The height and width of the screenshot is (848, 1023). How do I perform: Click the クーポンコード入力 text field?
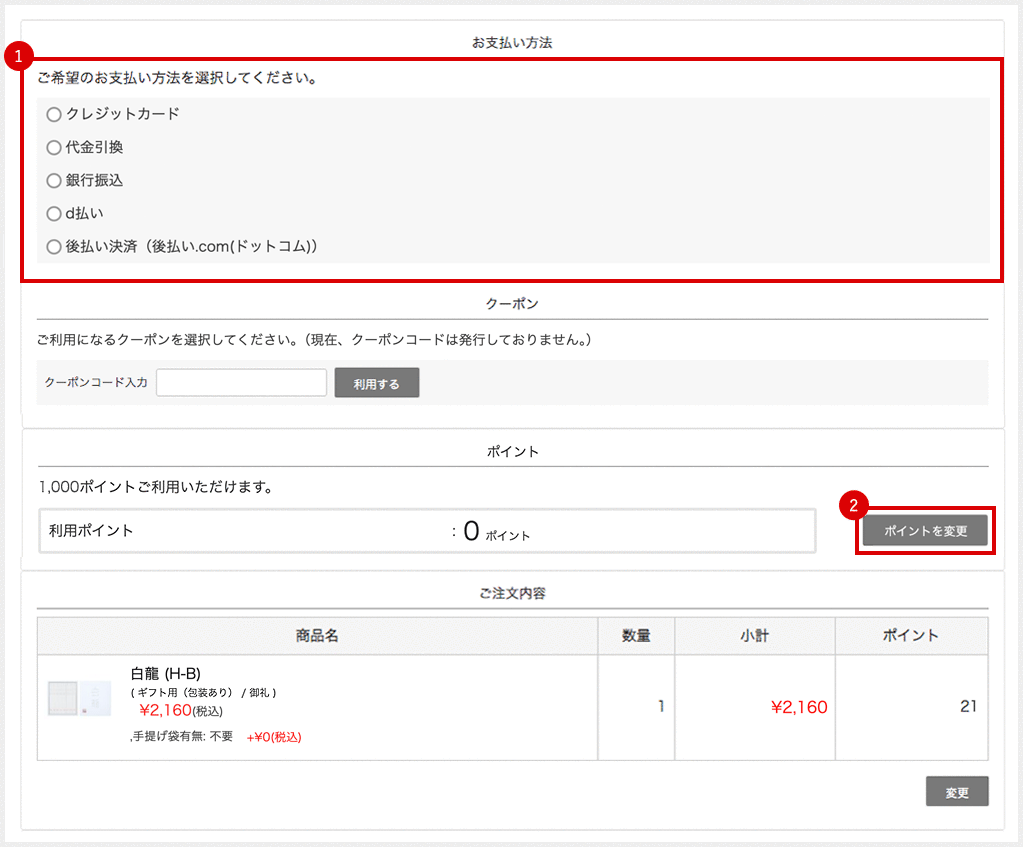[240, 382]
